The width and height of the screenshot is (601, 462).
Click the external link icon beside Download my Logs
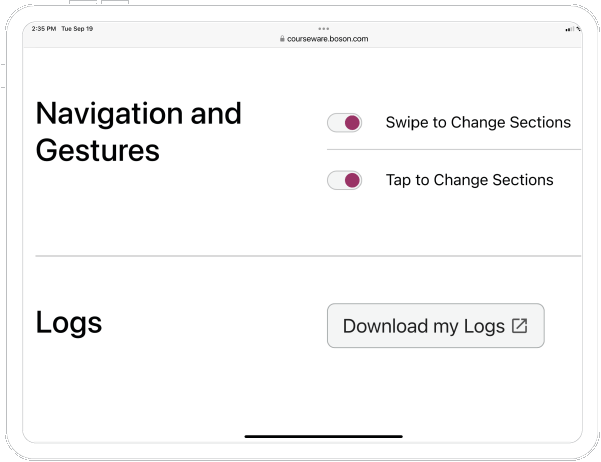pos(519,326)
